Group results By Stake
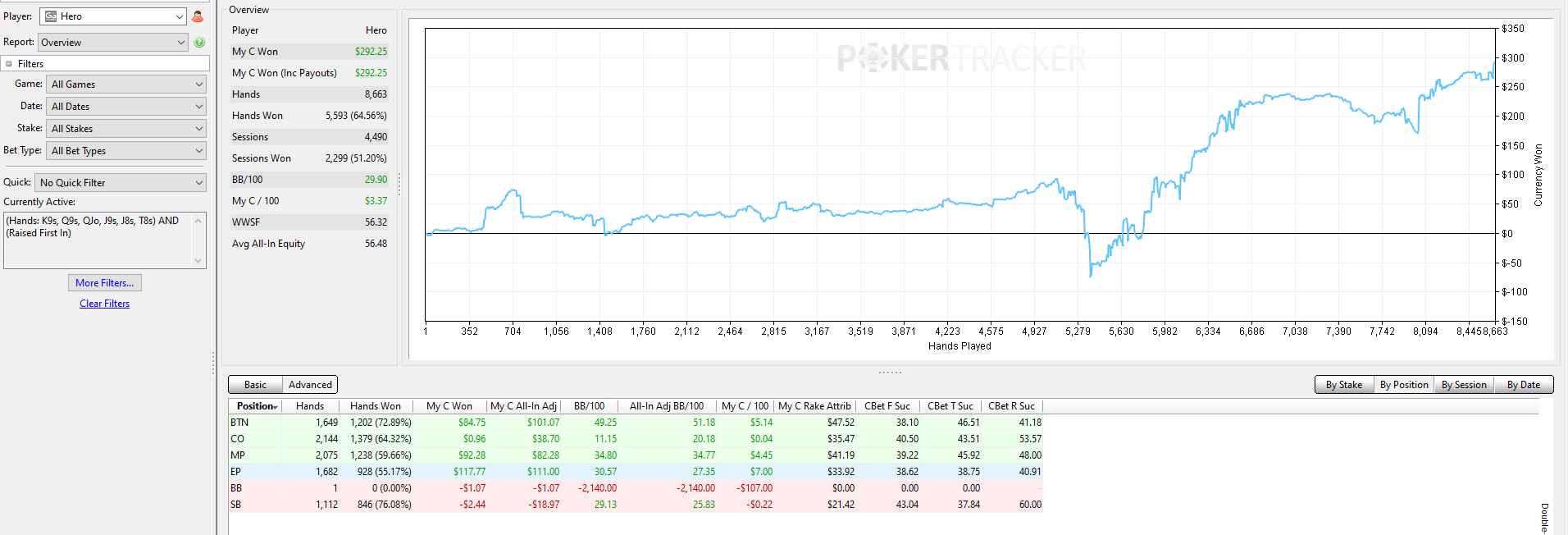Image resolution: width=1568 pixels, height=535 pixels. pos(1344,385)
